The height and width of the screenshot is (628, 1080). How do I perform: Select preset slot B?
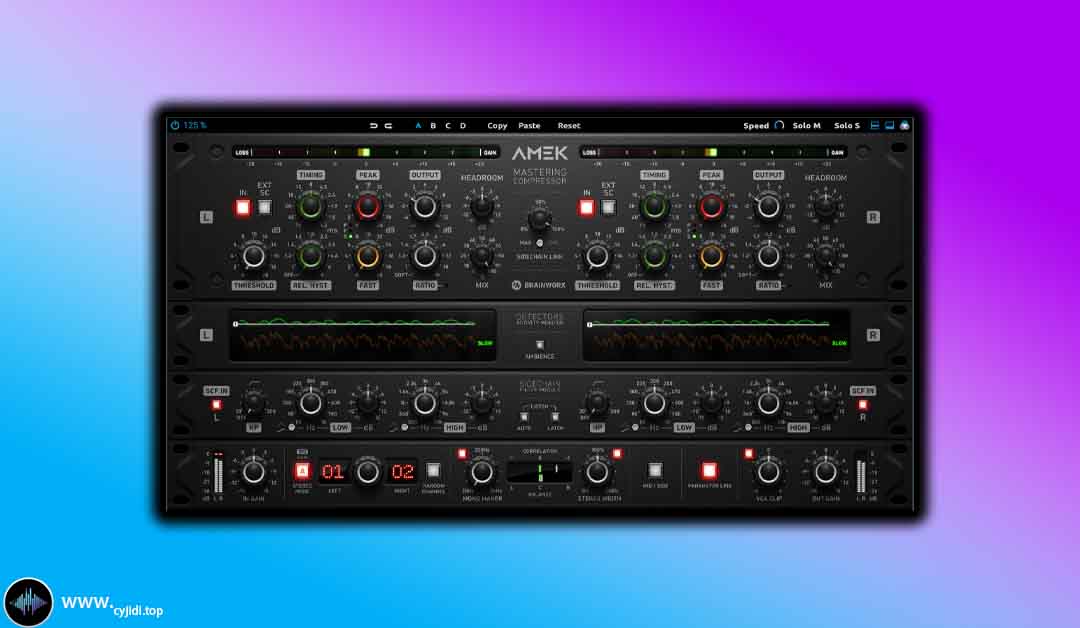[x=433, y=125]
